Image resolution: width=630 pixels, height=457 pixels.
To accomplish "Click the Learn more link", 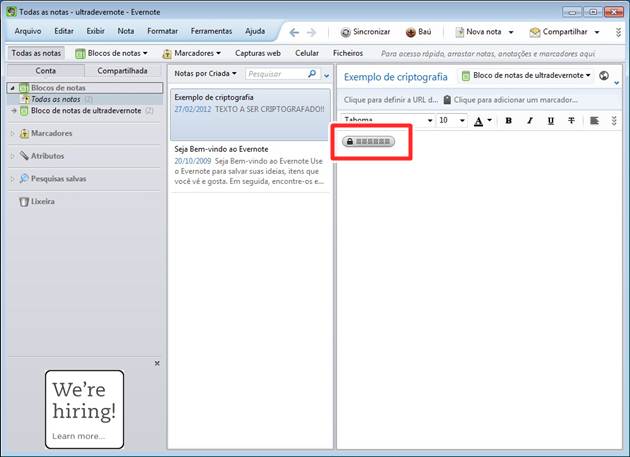I will [x=79, y=436].
